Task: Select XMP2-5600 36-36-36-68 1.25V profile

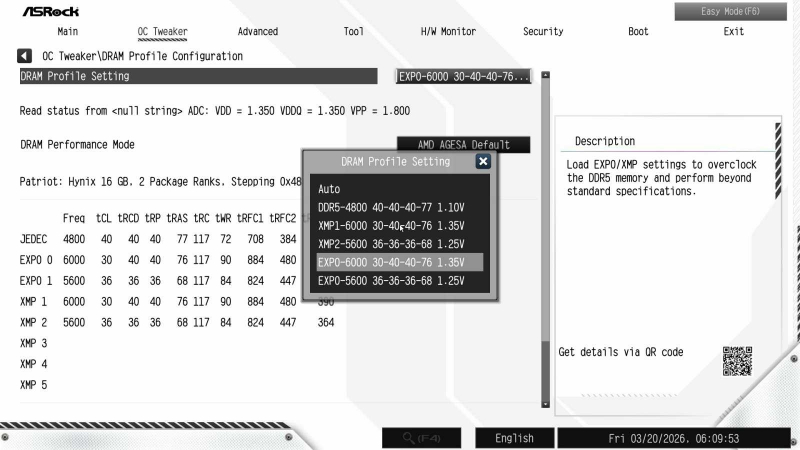Action: tap(391, 244)
